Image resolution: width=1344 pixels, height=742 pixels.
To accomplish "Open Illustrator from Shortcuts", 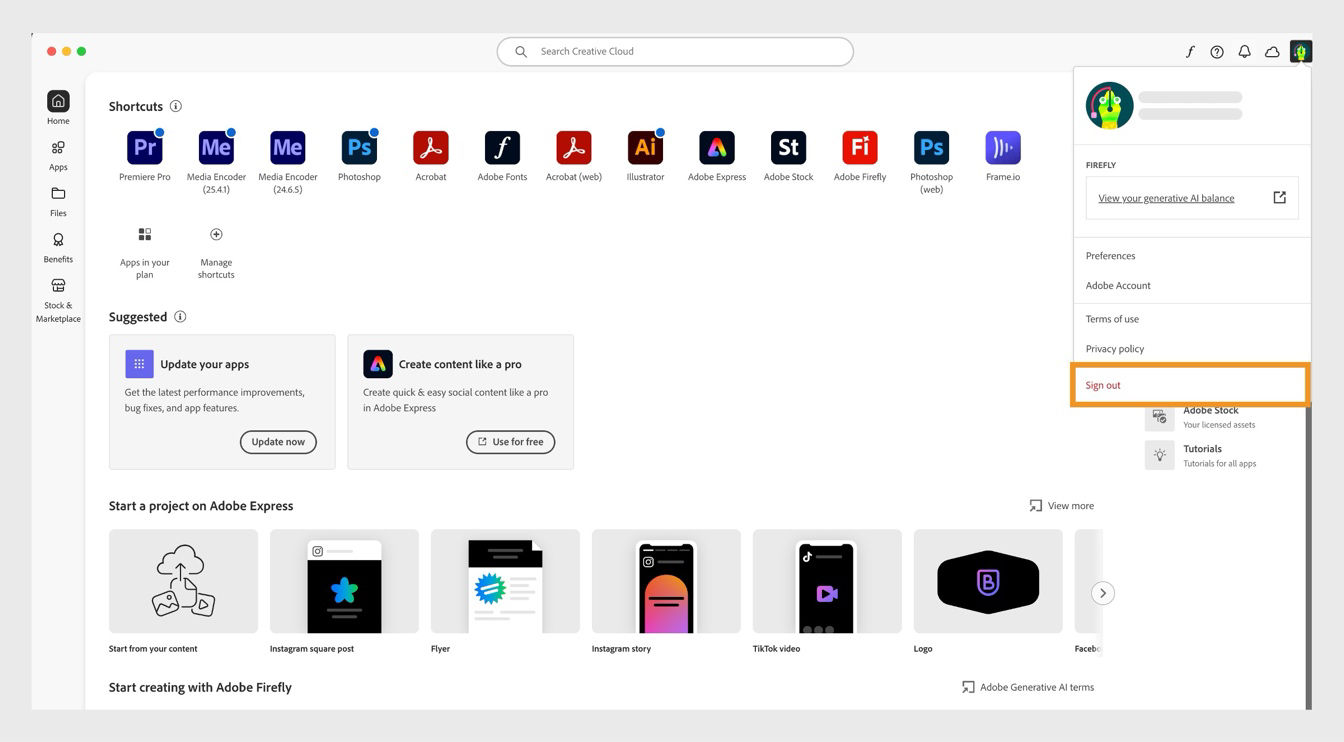I will coord(645,148).
